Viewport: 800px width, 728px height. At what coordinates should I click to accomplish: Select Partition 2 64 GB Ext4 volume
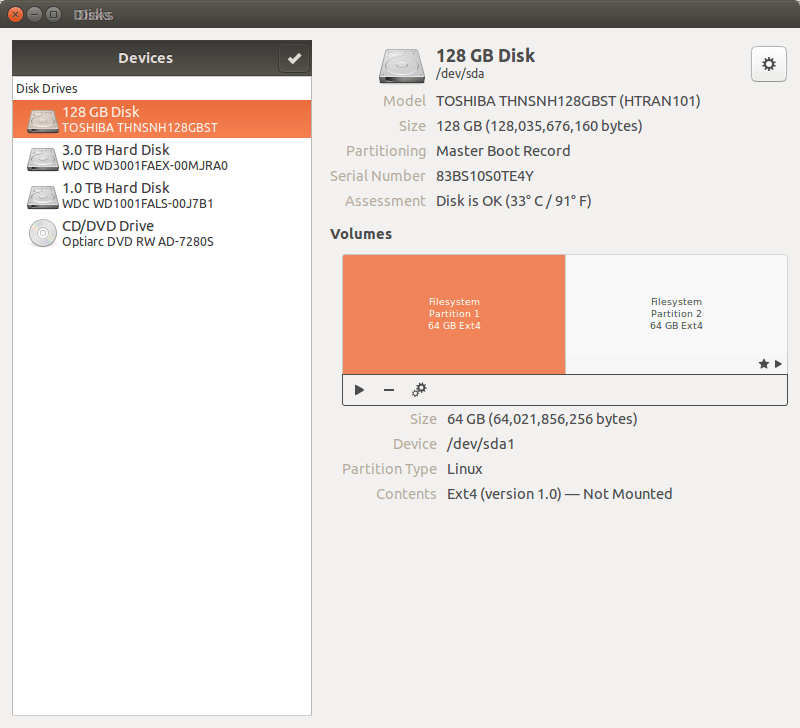point(676,313)
